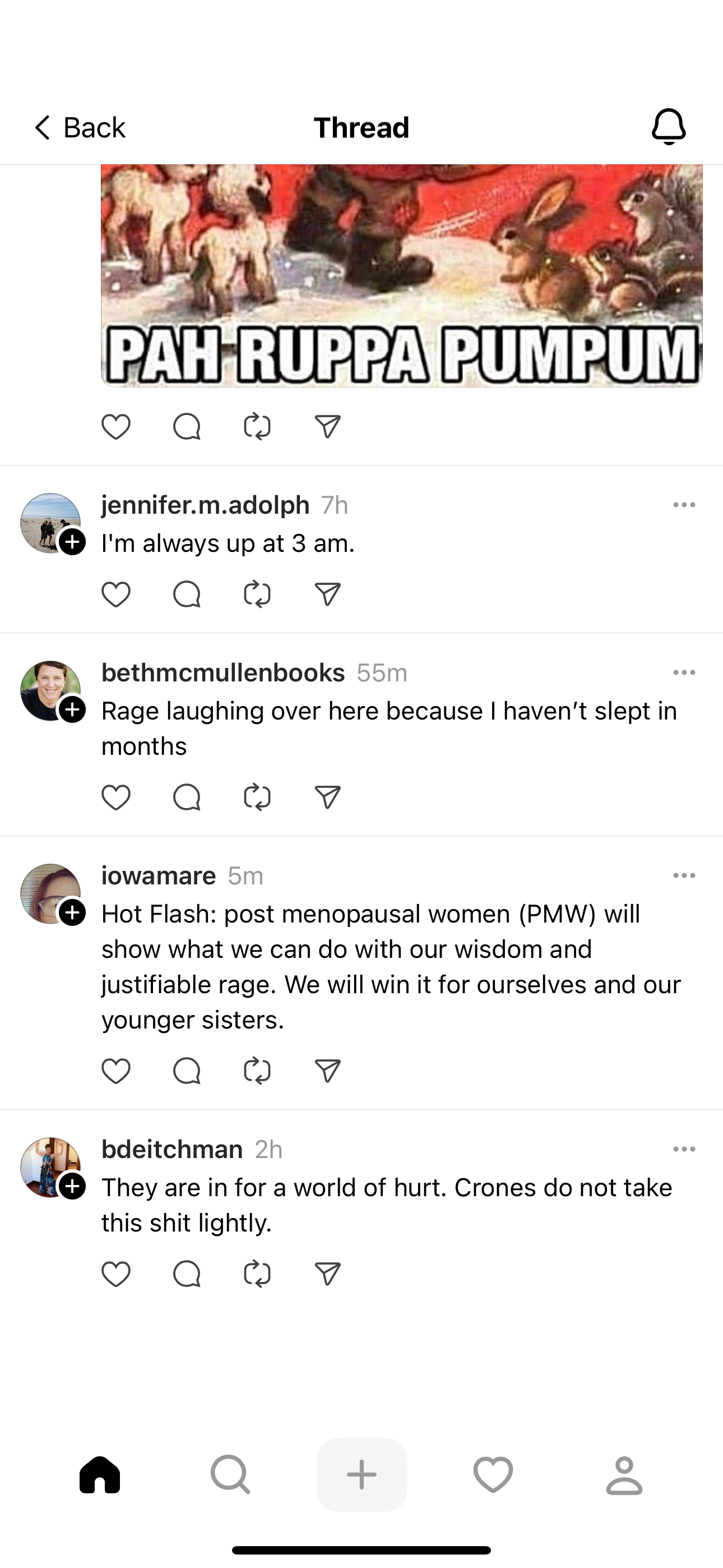Like iowamare's Hot Flash reply
Viewport: 723px width, 1568px height.
(115, 1071)
